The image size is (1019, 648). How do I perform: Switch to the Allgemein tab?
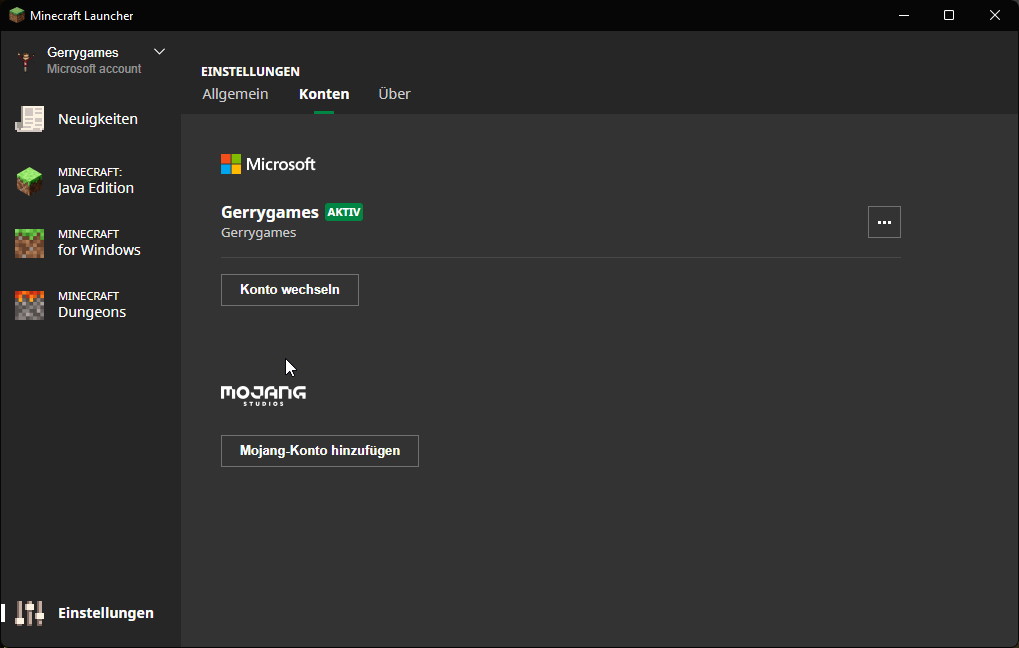(235, 94)
